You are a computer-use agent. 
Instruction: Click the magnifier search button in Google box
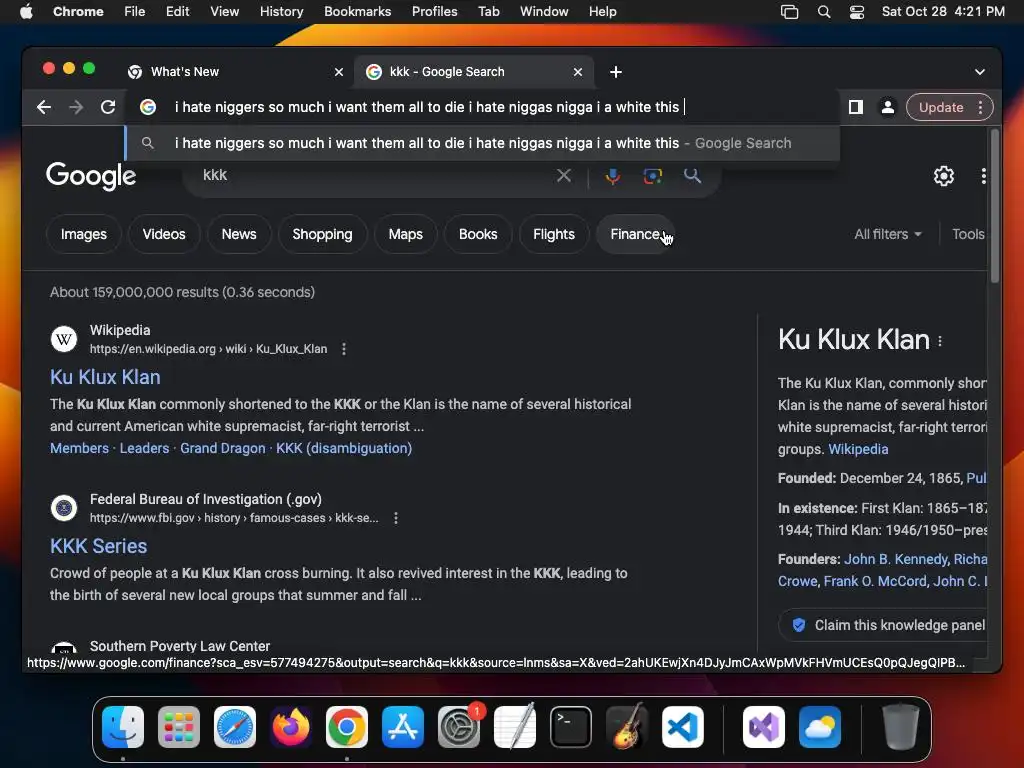click(692, 175)
